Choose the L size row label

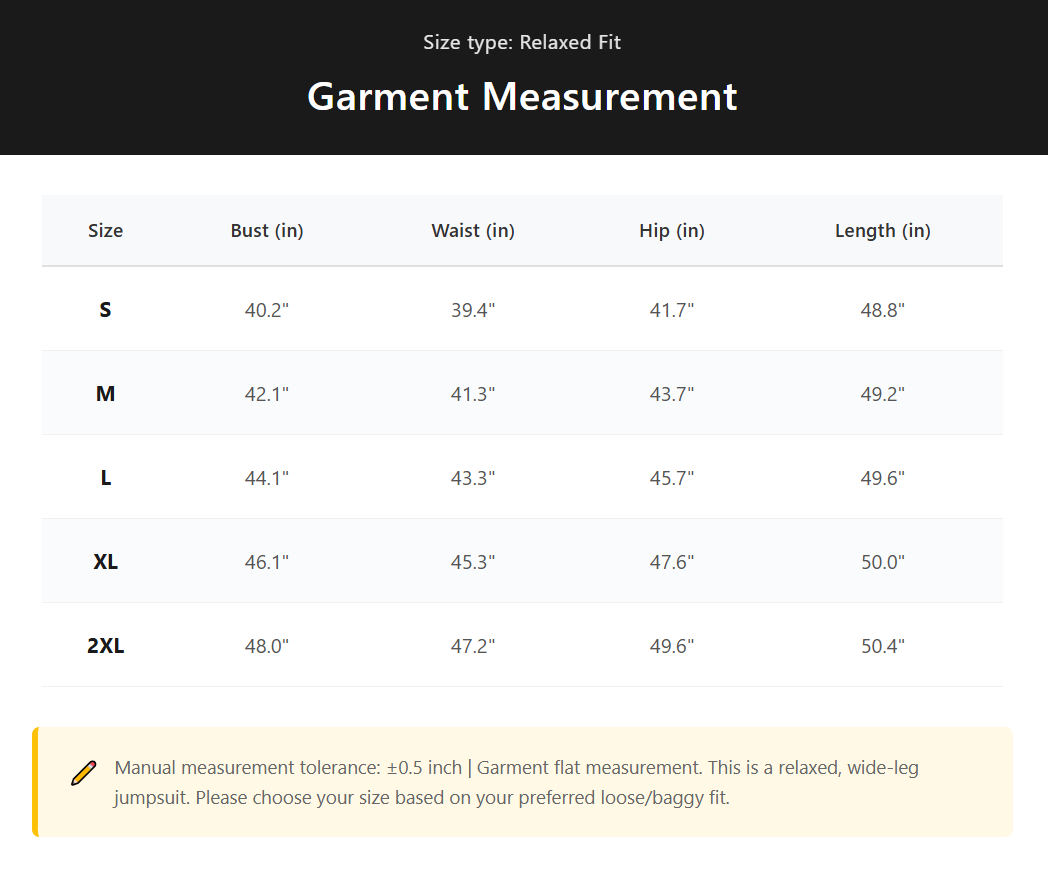[106, 478]
